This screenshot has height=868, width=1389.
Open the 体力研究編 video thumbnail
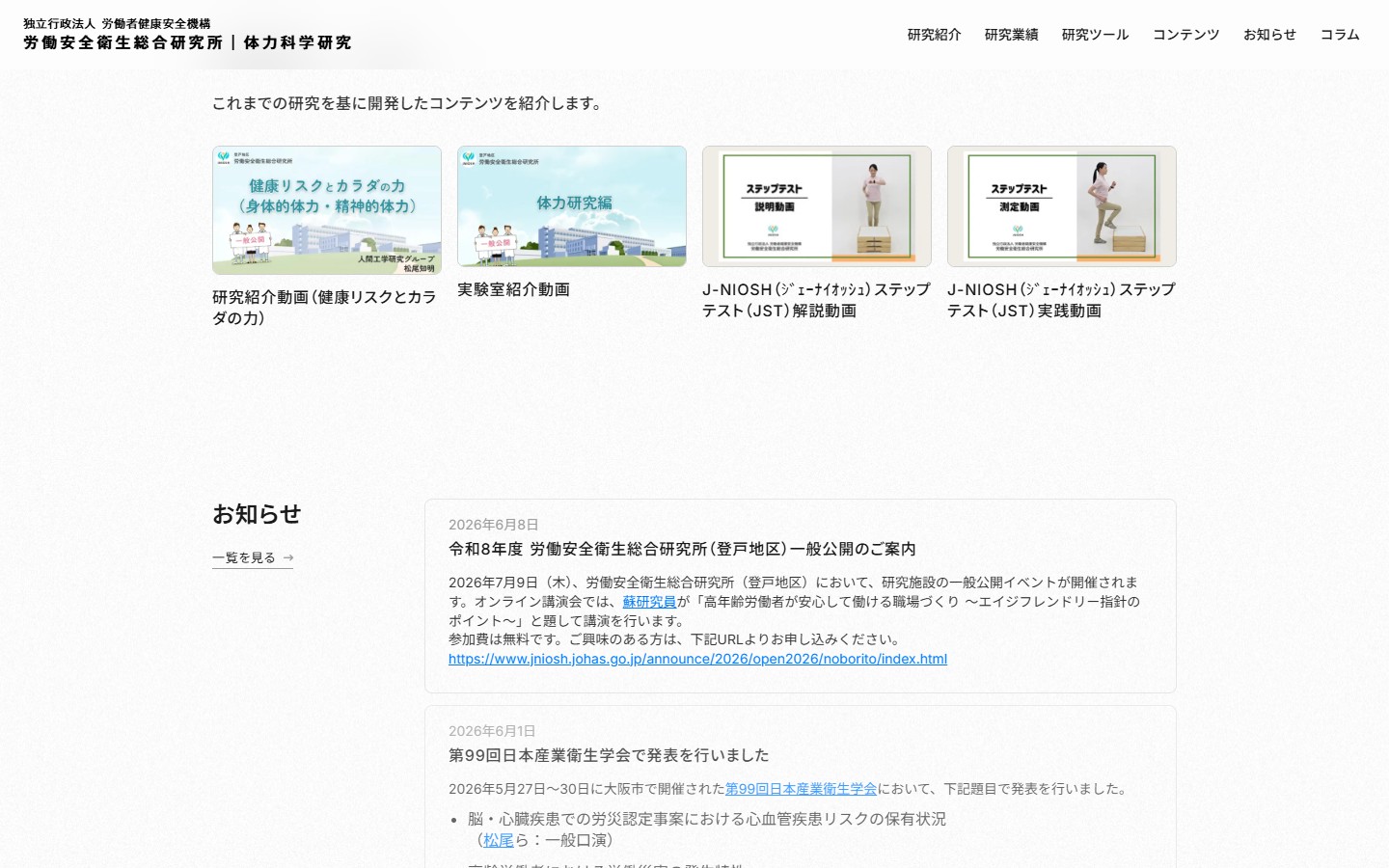pos(572,206)
